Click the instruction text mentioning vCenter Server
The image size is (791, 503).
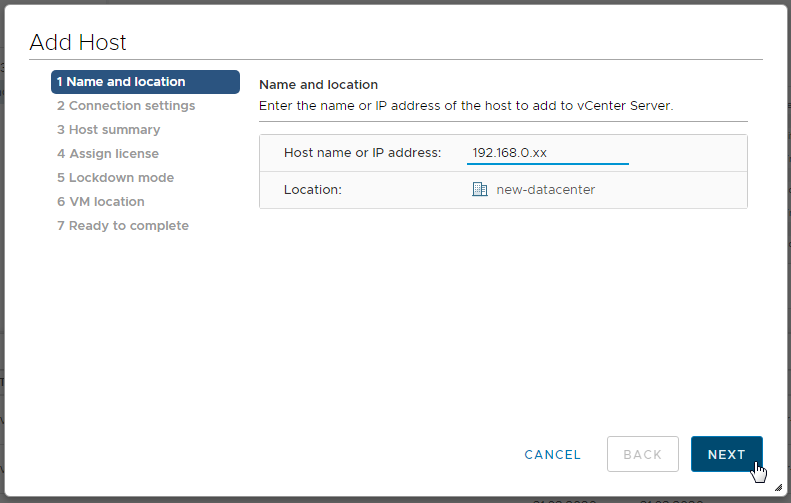click(466, 105)
